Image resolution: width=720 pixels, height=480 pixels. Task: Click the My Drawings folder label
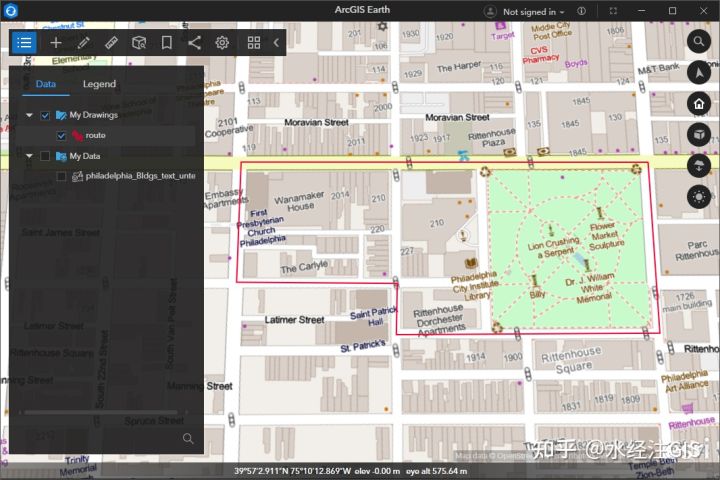tap(94, 115)
